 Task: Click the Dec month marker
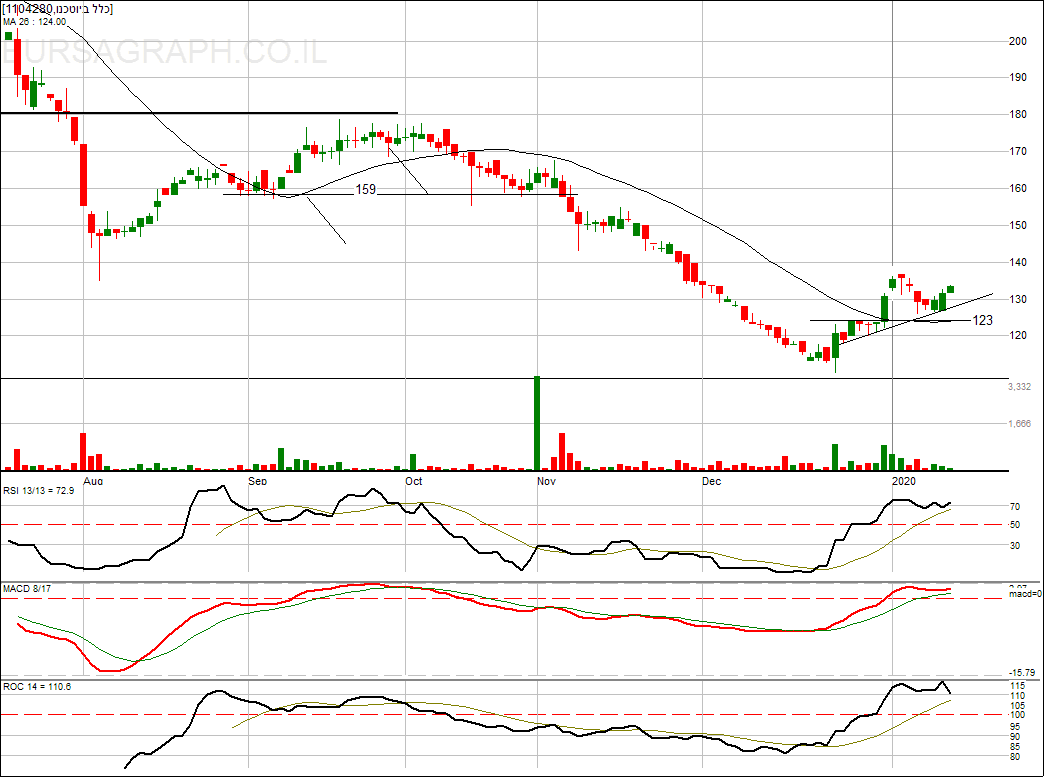[x=710, y=481]
